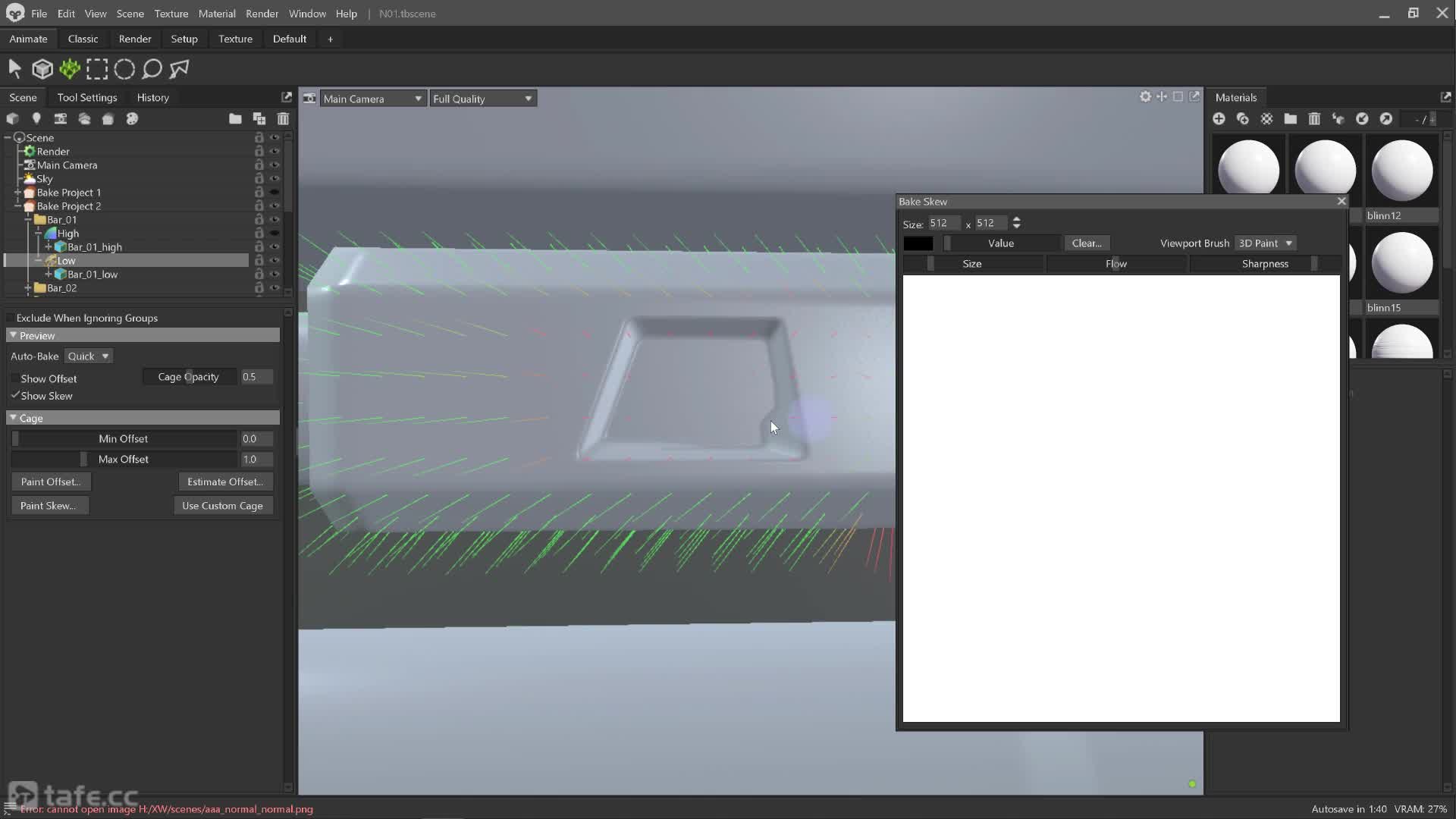Open the File menu
This screenshot has width=1456, height=819.
click(39, 14)
